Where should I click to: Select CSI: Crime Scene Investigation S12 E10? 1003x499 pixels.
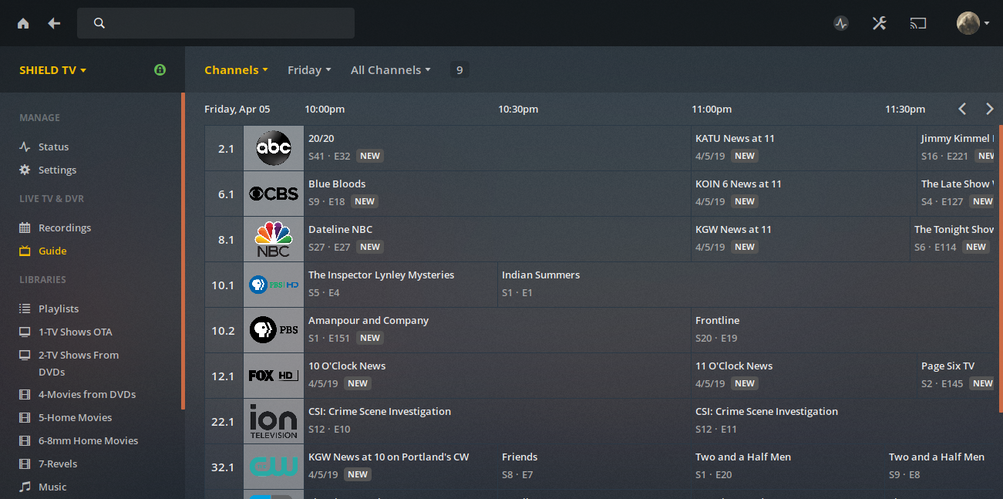click(497, 422)
